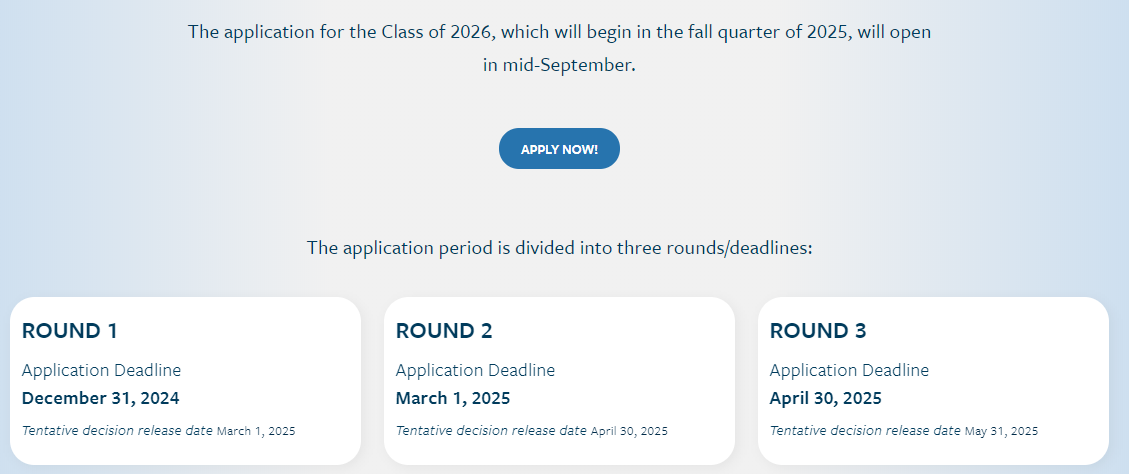Image resolution: width=1129 pixels, height=474 pixels.
Task: Click Round 1 Application Deadline label
Action: (102, 370)
